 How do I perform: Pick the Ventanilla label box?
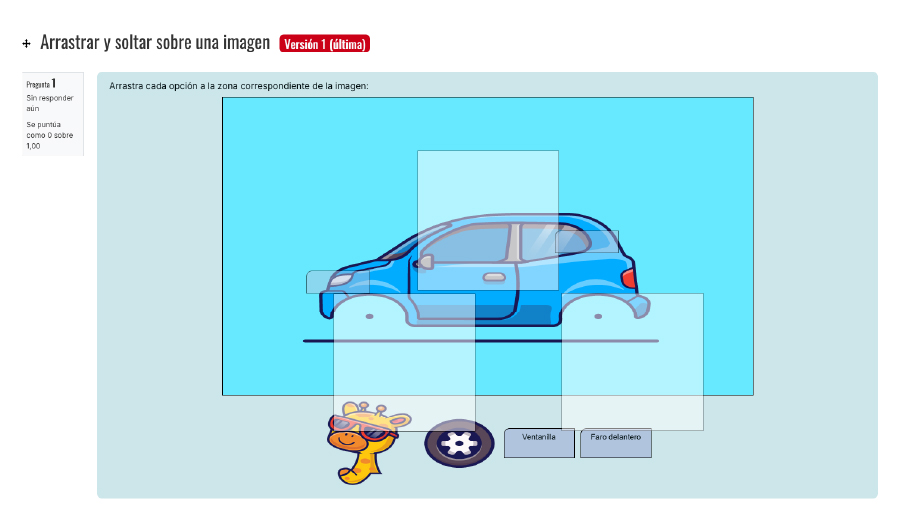click(539, 443)
